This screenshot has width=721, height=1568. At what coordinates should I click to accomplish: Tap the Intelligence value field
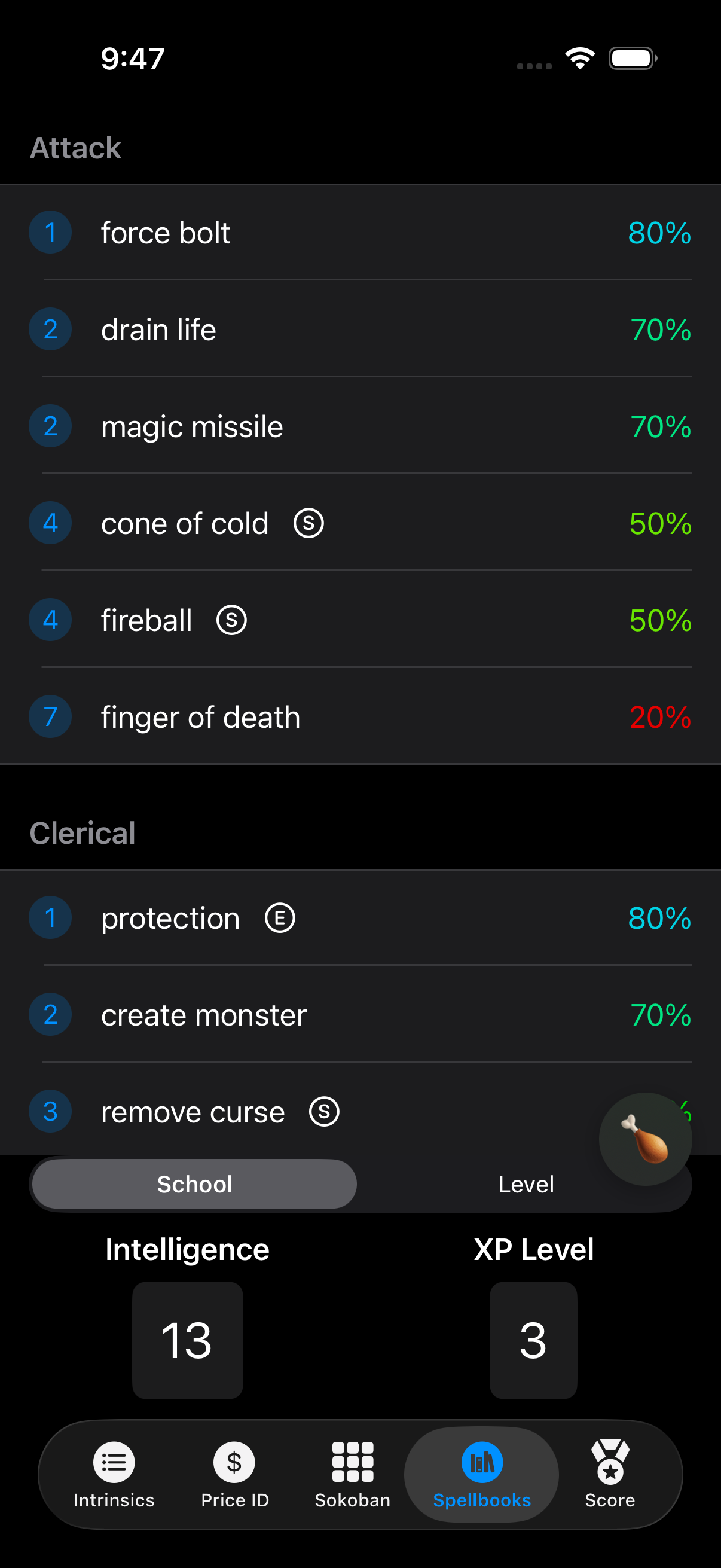point(187,1339)
